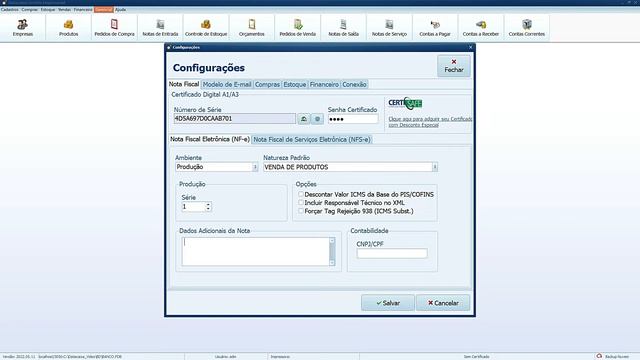
Task: Open the Vendas menu
Action: tap(64, 9)
